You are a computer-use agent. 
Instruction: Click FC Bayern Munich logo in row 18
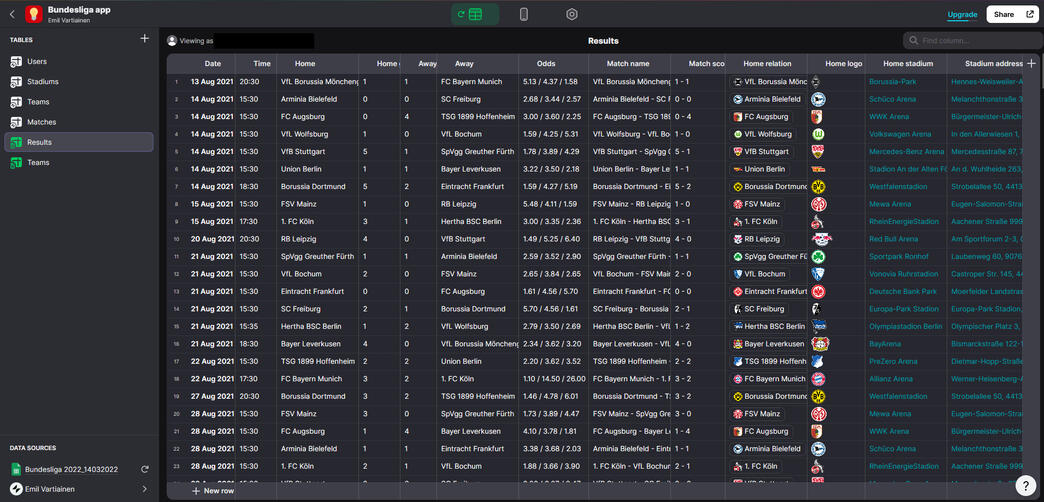pos(818,379)
